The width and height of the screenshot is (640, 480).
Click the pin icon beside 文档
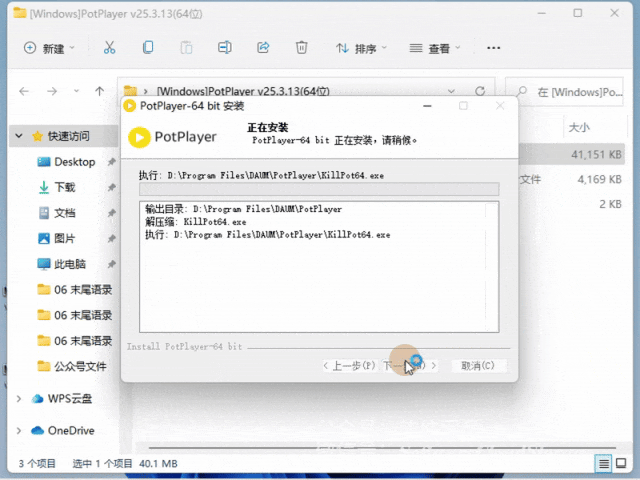pos(111,213)
